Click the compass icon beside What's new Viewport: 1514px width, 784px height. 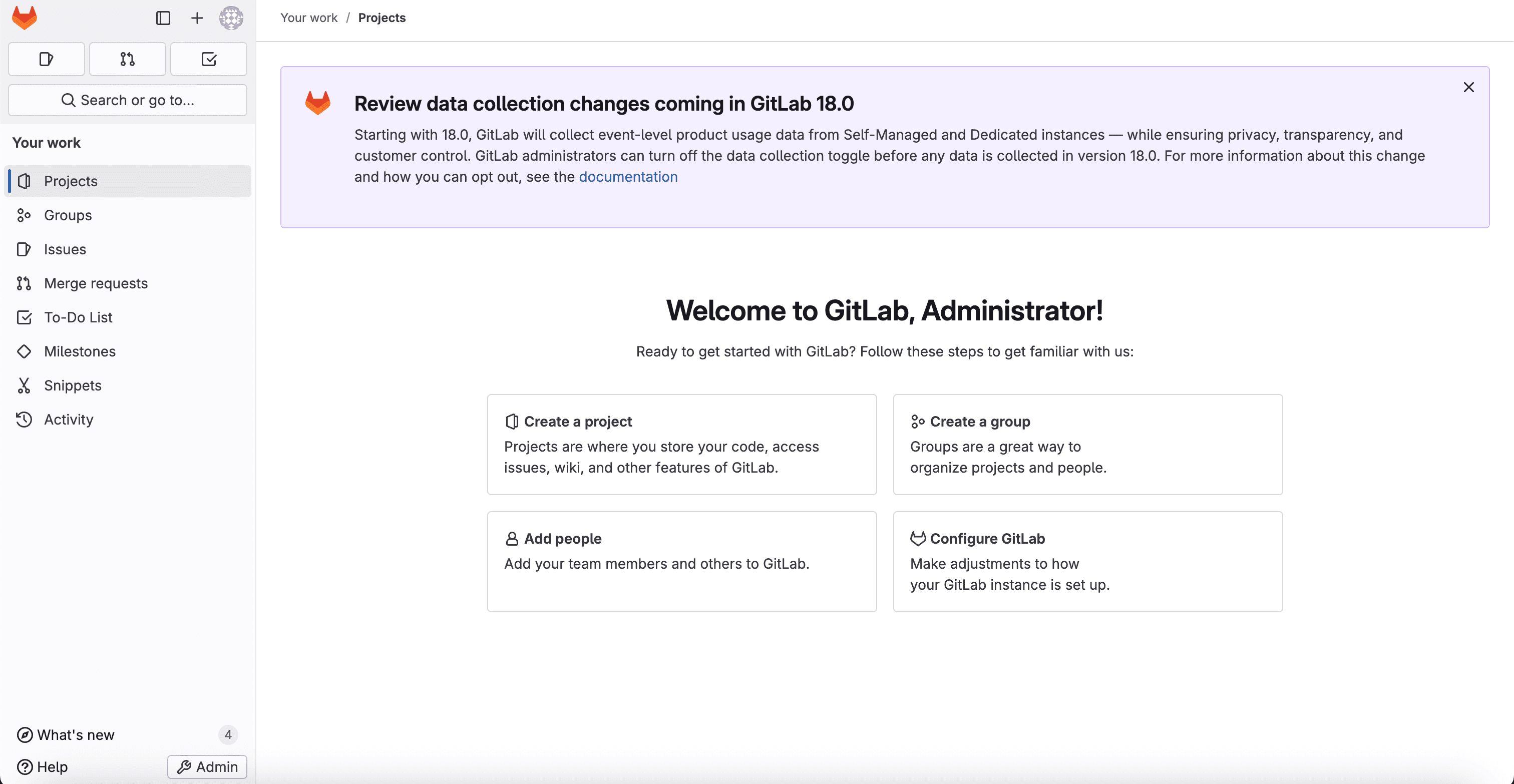(25, 734)
